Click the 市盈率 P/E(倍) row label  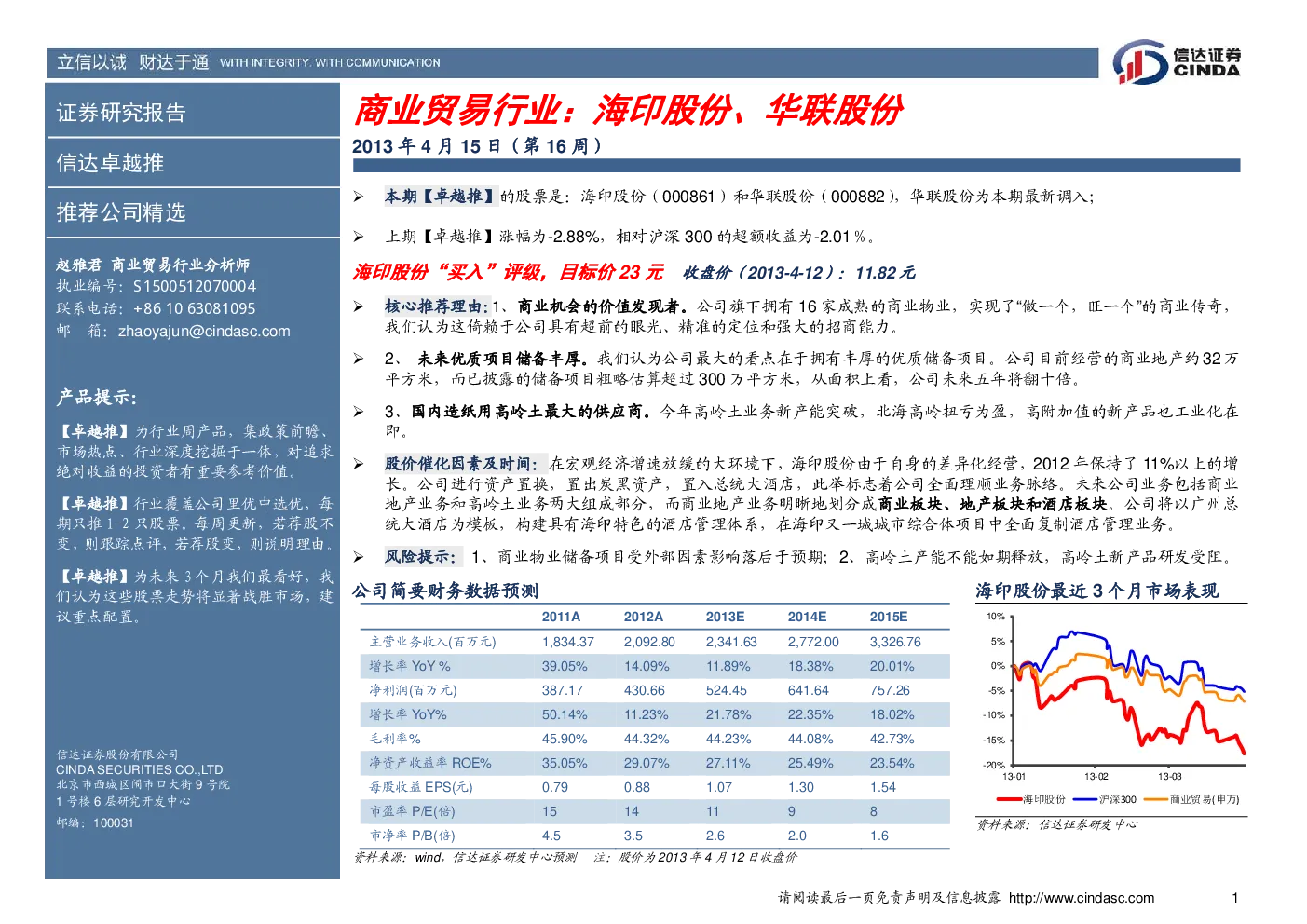coord(413,811)
